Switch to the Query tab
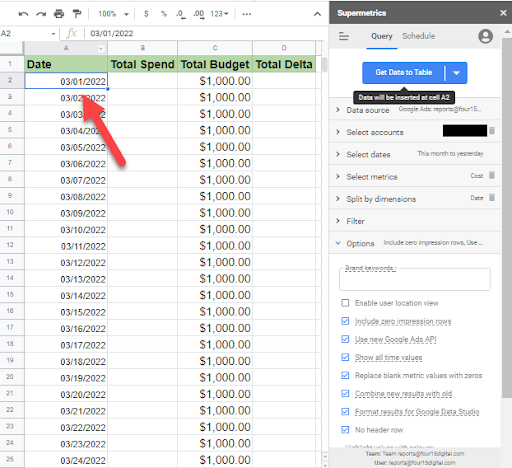This screenshot has width=512, height=468. pos(382,36)
